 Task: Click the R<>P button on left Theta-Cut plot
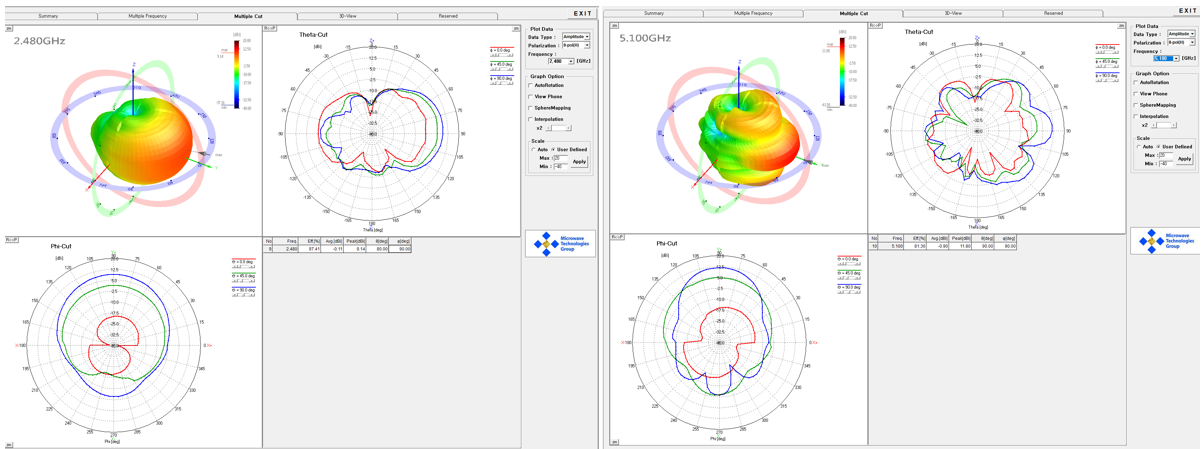(x=269, y=28)
